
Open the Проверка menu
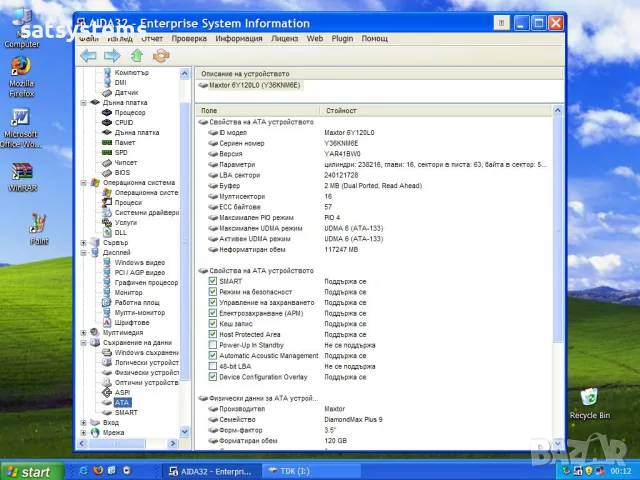pos(189,38)
